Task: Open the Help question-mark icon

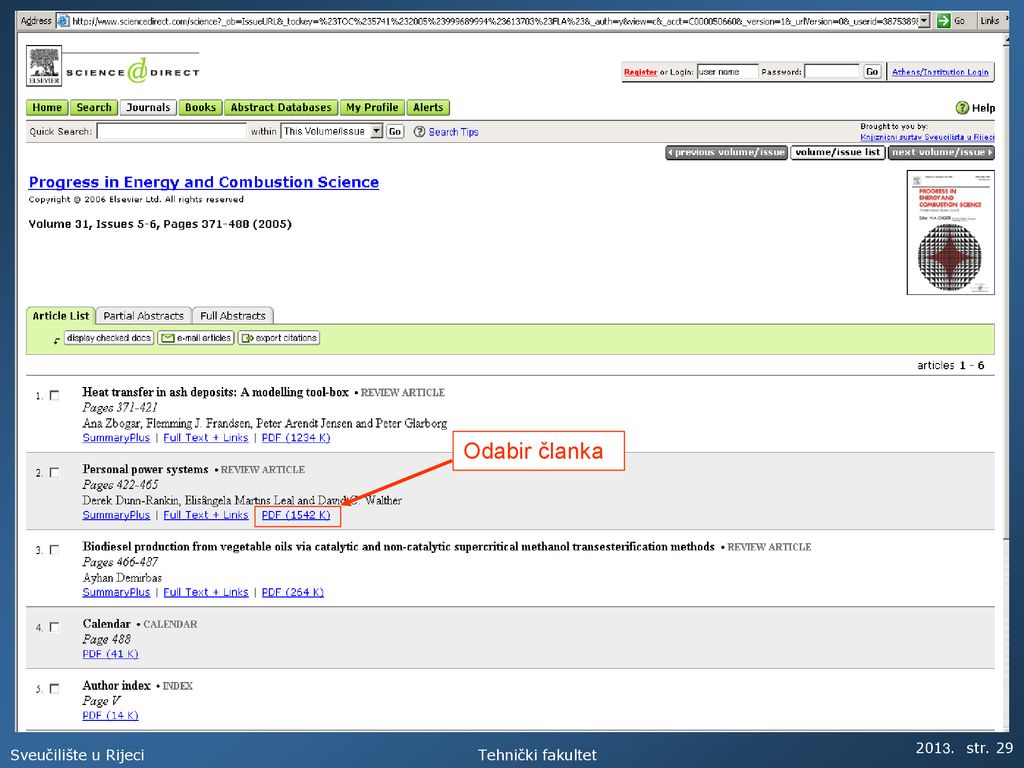Action: [x=962, y=108]
